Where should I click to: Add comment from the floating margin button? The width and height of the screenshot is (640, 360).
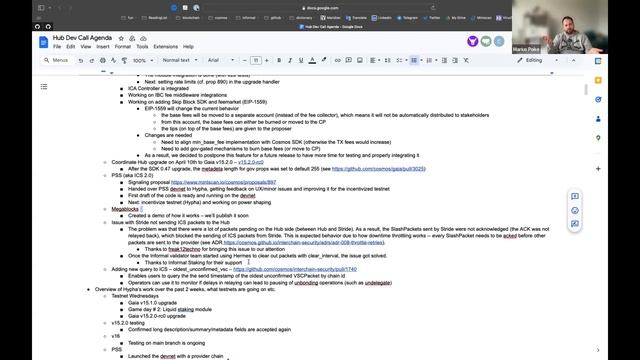tap(575, 196)
